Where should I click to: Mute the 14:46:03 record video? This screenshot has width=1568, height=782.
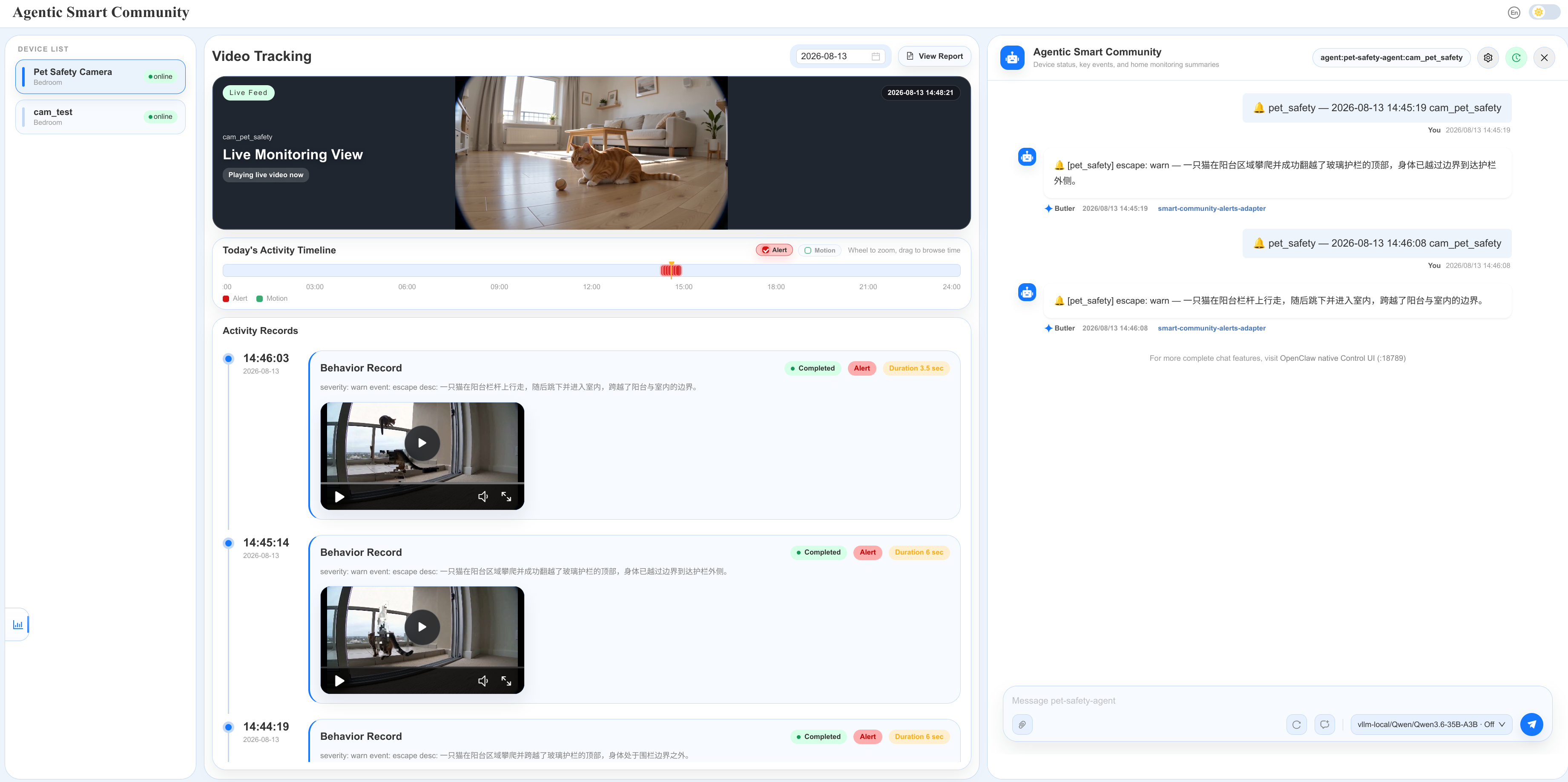[482, 497]
